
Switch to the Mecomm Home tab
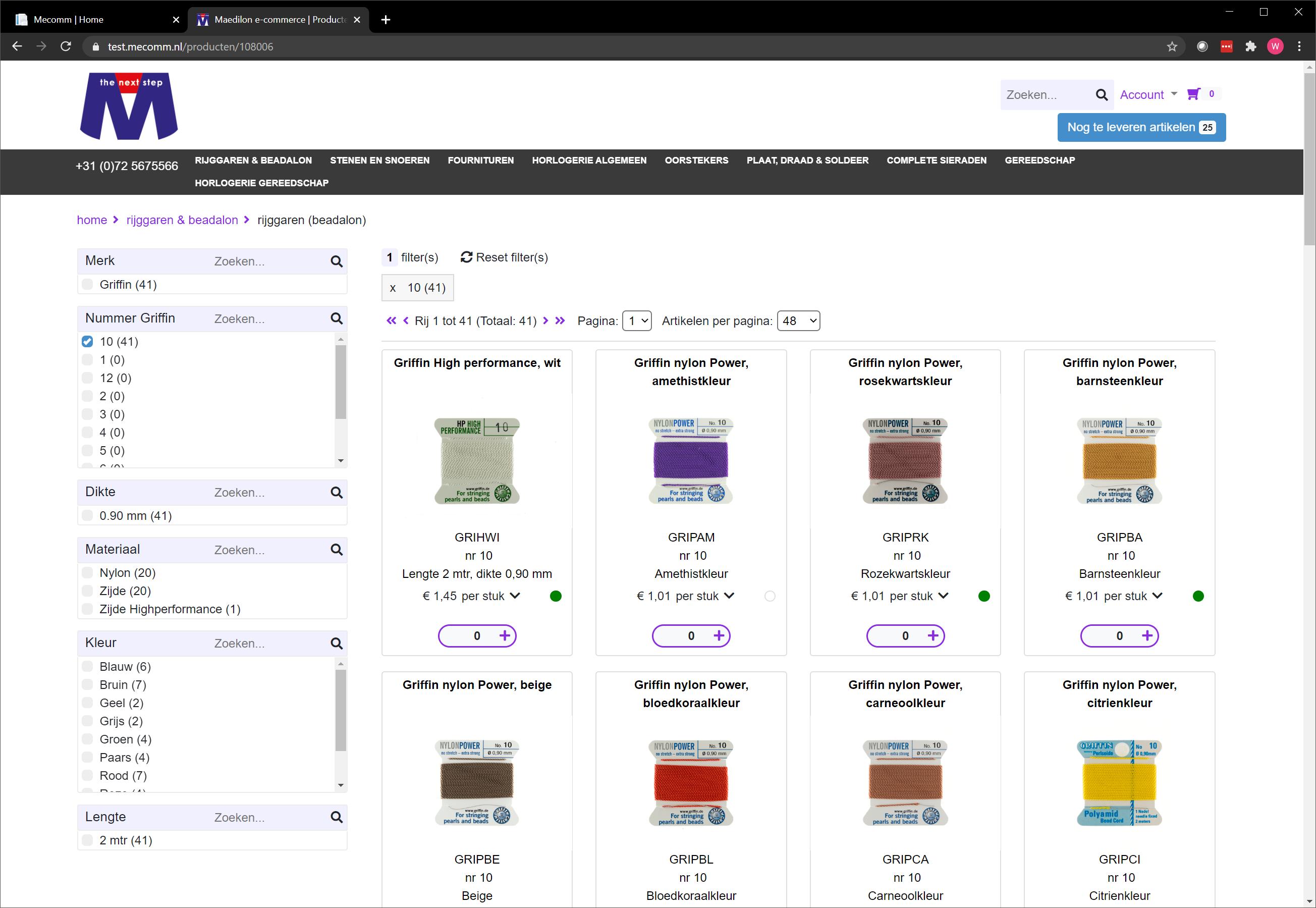[x=94, y=19]
